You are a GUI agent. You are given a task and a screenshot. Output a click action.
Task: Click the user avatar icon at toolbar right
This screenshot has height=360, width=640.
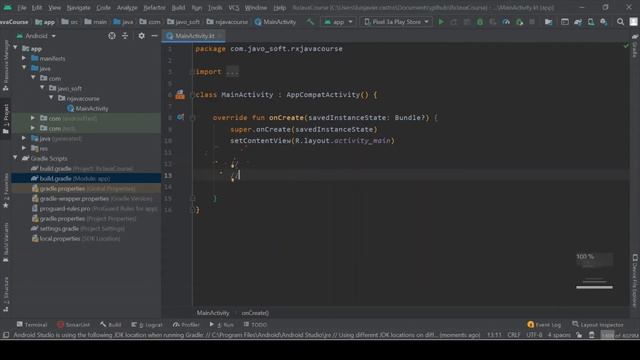(633, 22)
